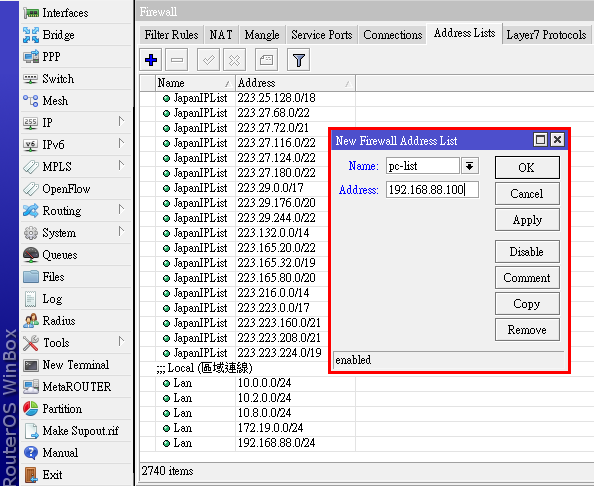The width and height of the screenshot is (594, 486).
Task: Click Cancel in the dialog
Action: [527, 194]
